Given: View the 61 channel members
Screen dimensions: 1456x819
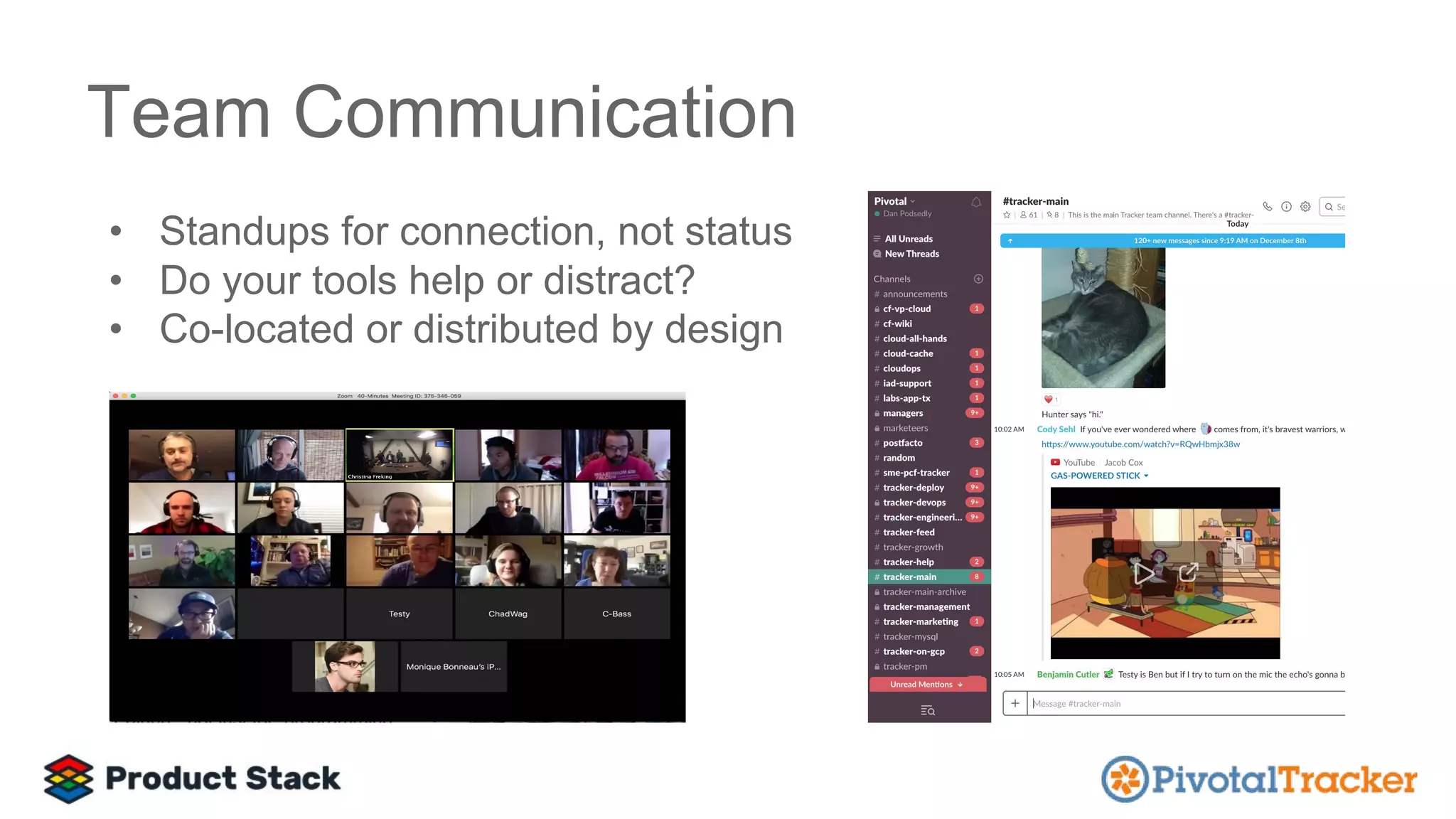Looking at the screenshot, I should (1029, 215).
